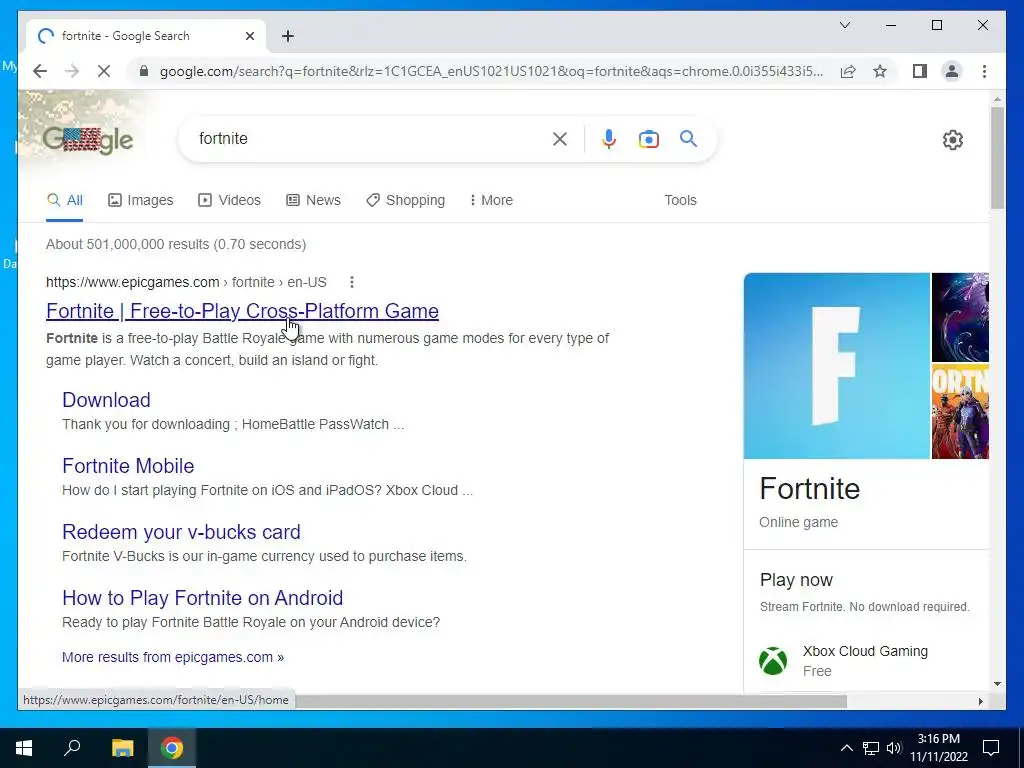The height and width of the screenshot is (768, 1024).
Task: Open Google quick settings gear
Action: (952, 140)
